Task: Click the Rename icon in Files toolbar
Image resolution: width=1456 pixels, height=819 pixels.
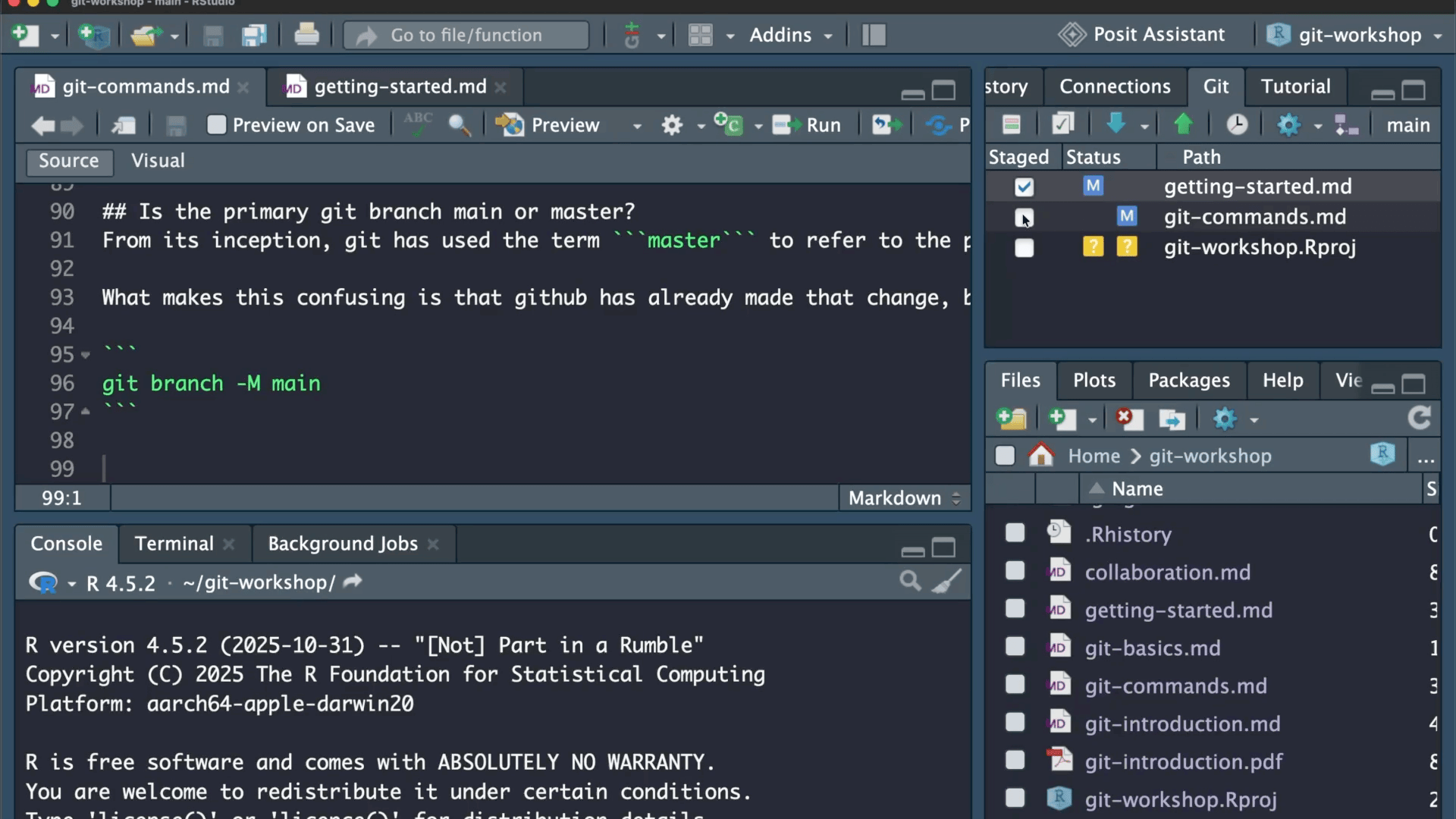Action: 1172,419
